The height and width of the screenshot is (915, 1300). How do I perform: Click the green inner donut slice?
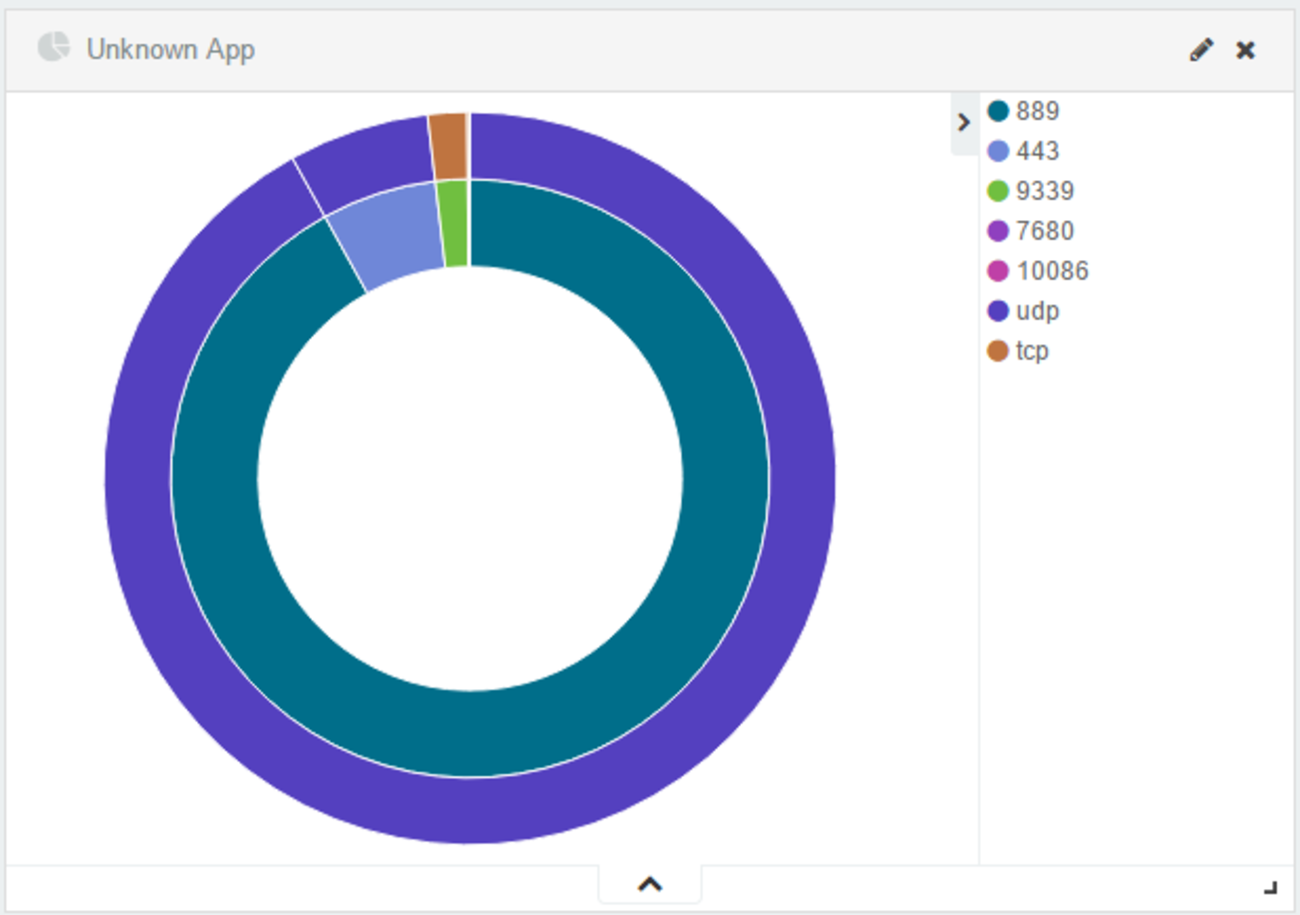click(x=454, y=224)
